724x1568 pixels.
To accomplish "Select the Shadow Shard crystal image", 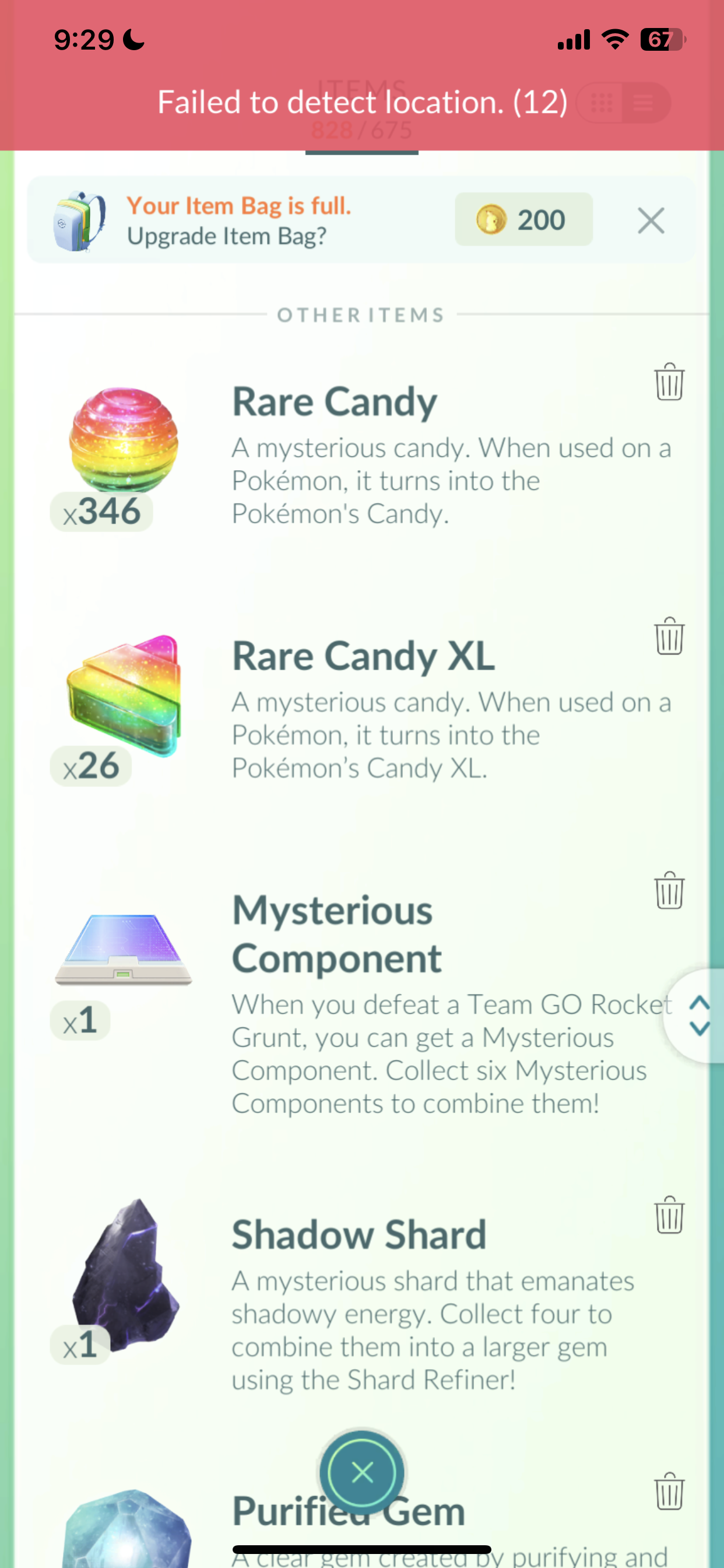I will point(125,1275).
